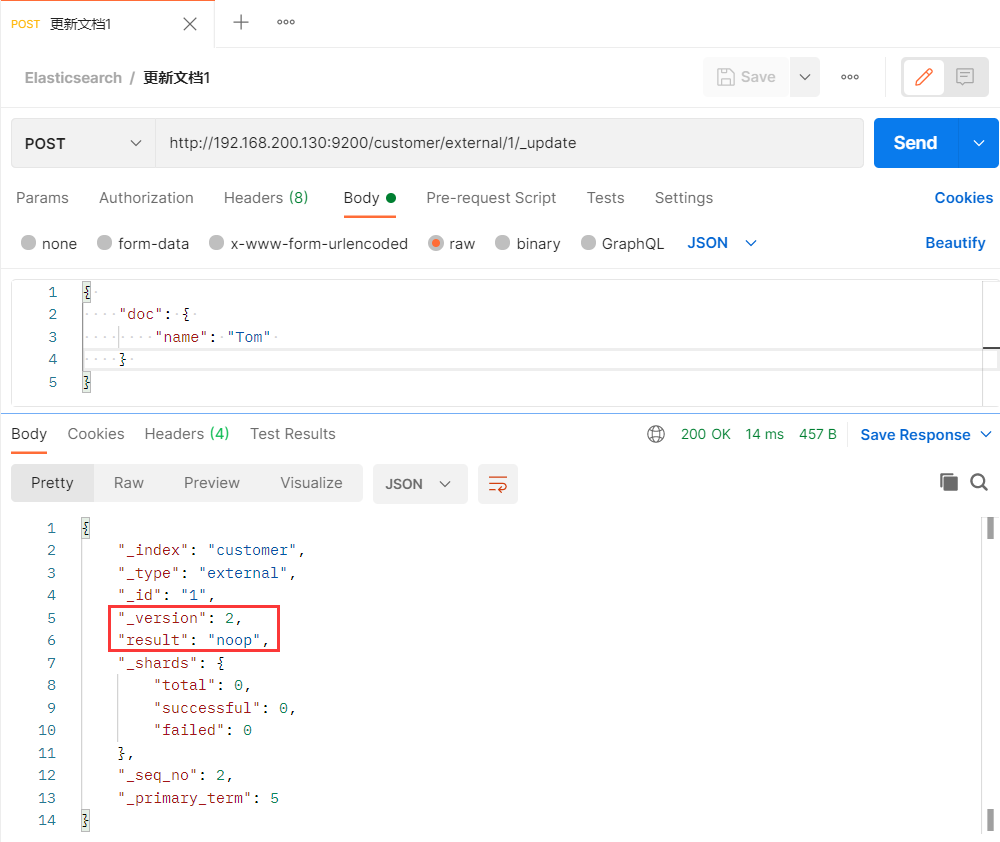
Task: Click the "_seq_no": 2 response line
Action: 175,775
